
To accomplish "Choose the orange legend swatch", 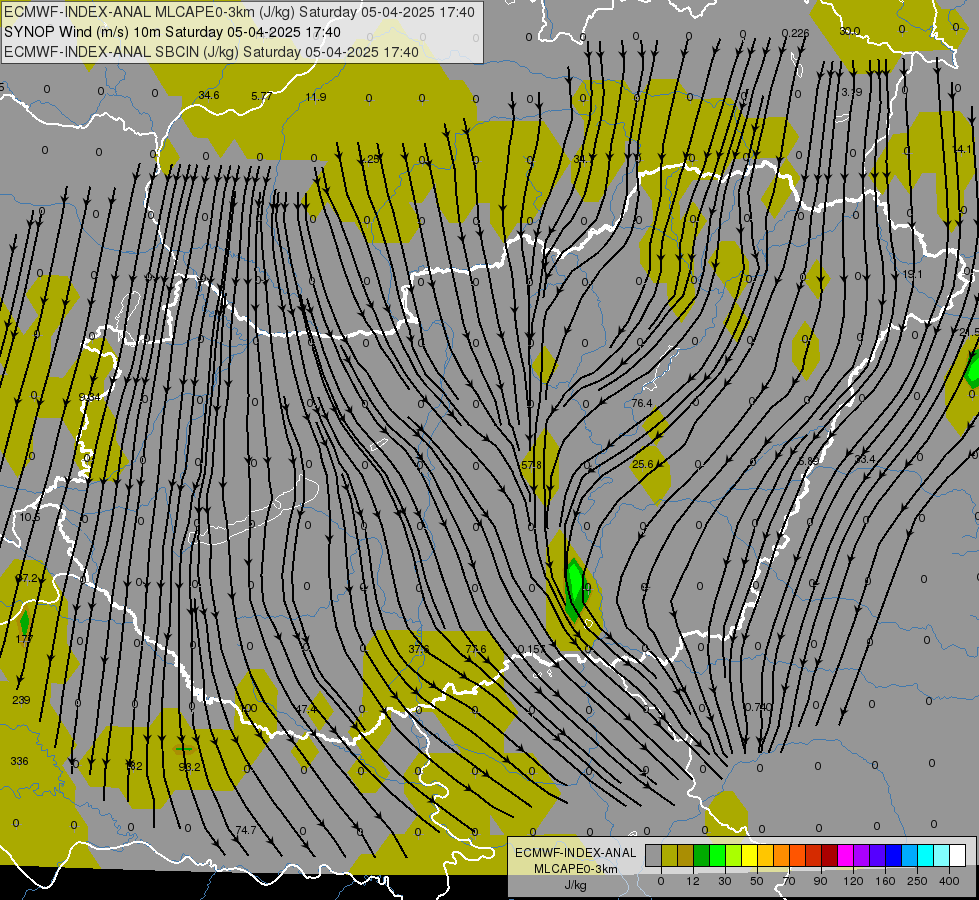I will coord(782,856).
